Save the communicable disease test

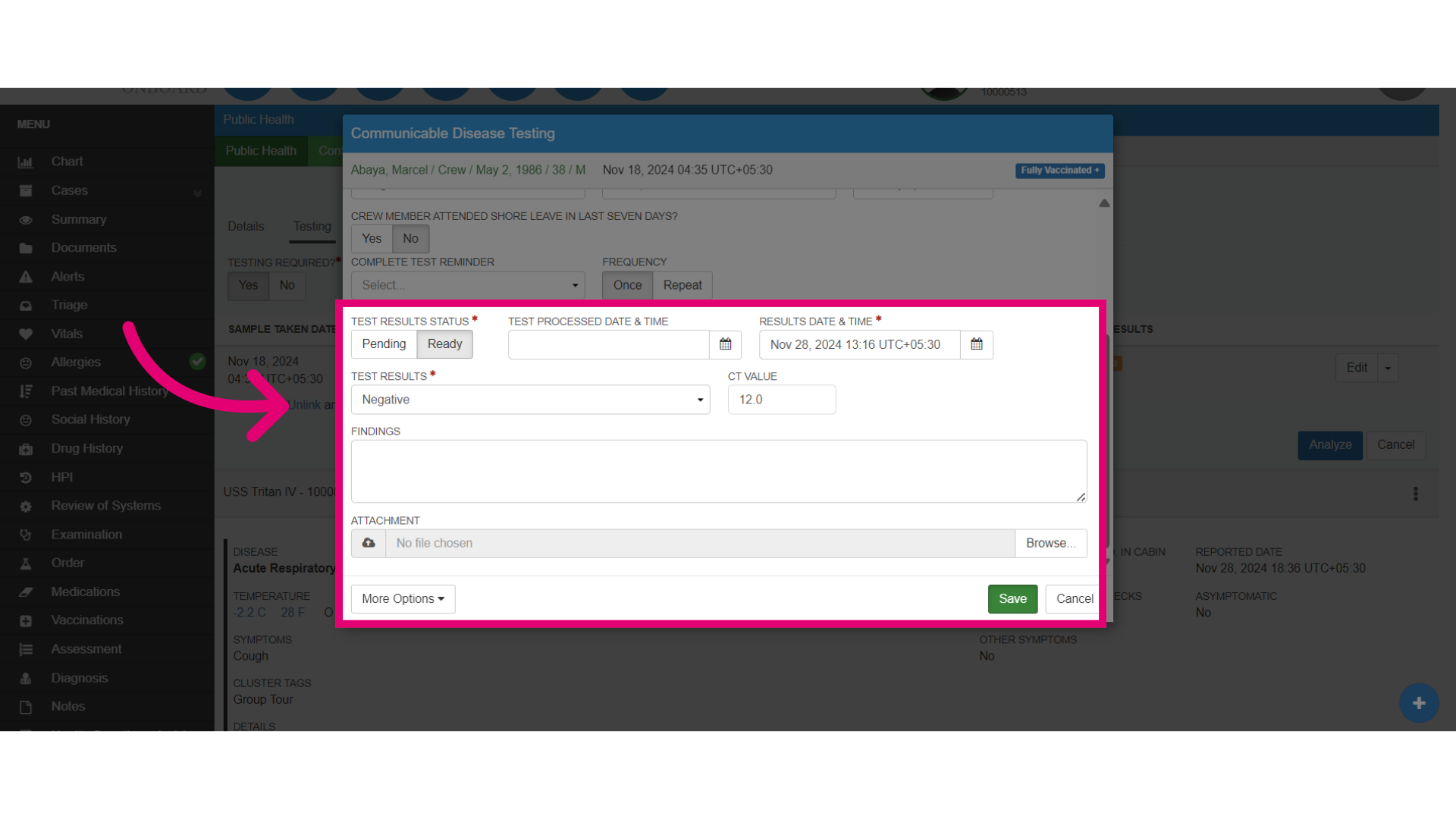point(1012,599)
